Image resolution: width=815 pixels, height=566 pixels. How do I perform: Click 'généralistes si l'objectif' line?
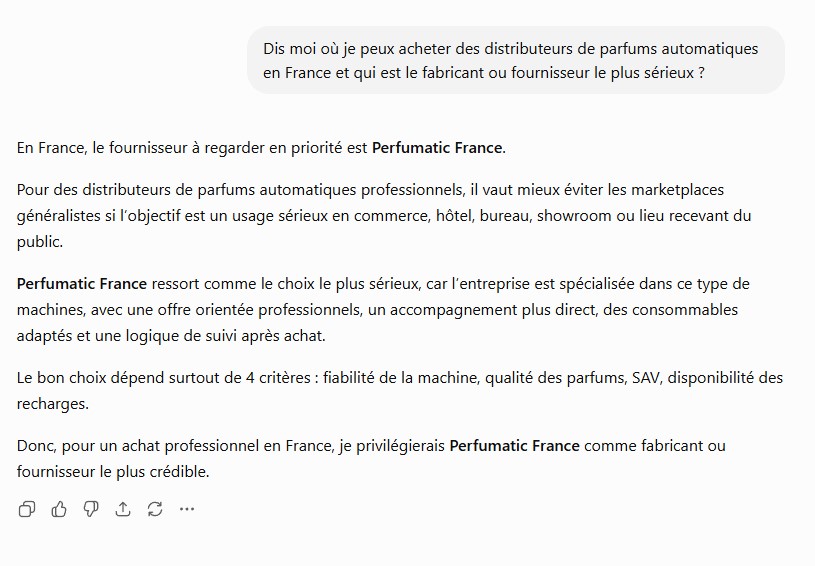coord(384,216)
